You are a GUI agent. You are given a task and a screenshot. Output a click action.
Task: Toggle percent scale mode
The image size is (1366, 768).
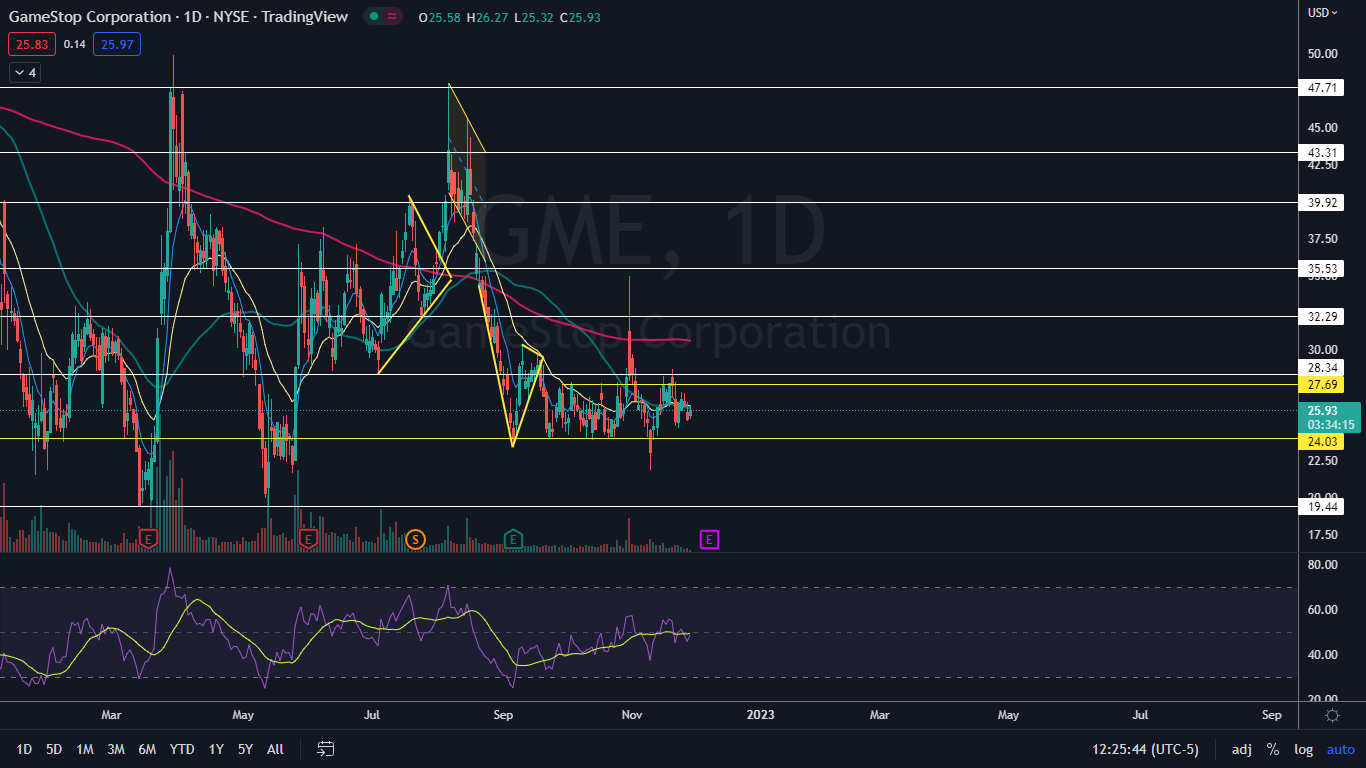pos(1273,749)
